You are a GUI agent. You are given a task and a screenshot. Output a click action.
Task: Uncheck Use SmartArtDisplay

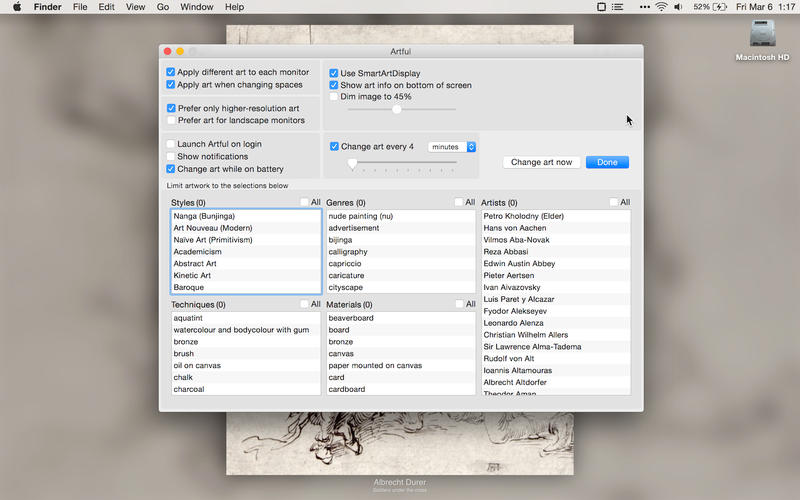pos(334,73)
